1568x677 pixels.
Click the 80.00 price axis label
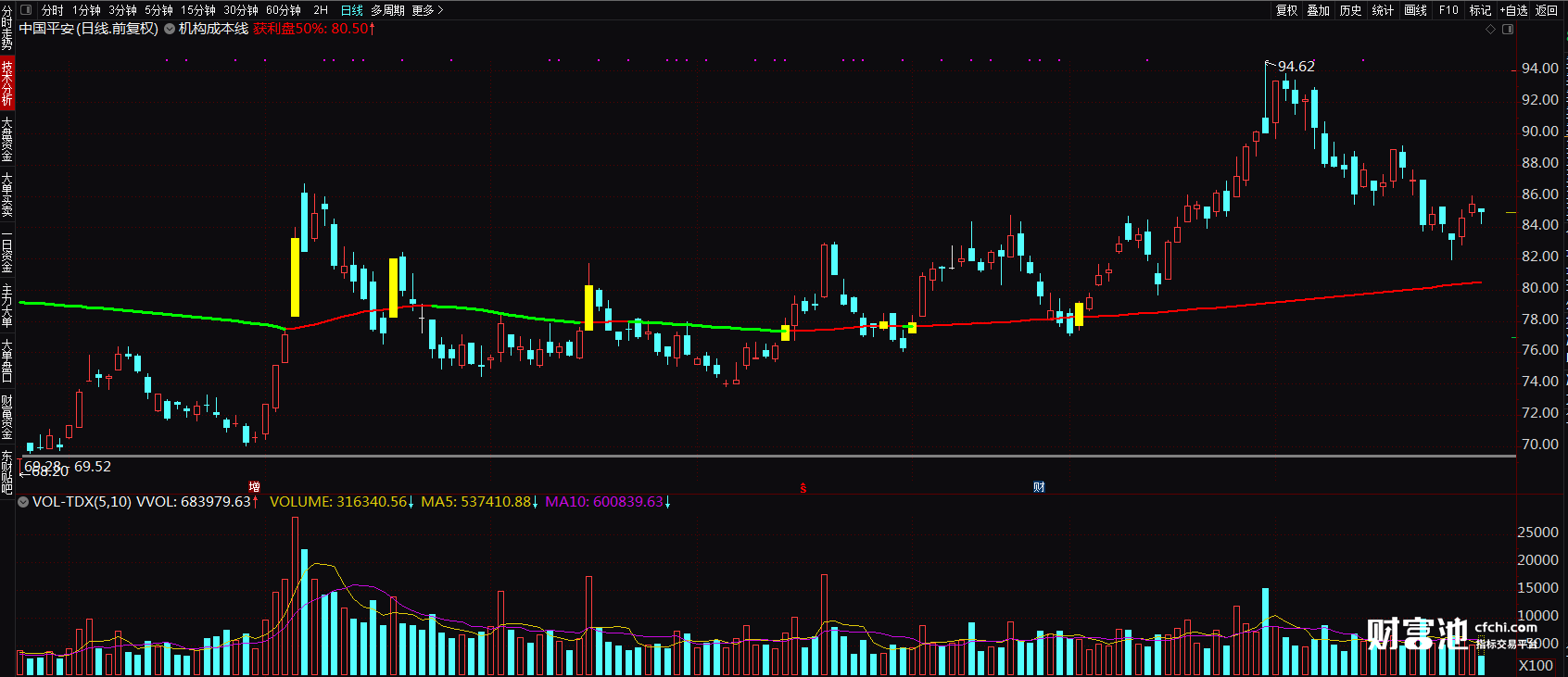point(1539,288)
